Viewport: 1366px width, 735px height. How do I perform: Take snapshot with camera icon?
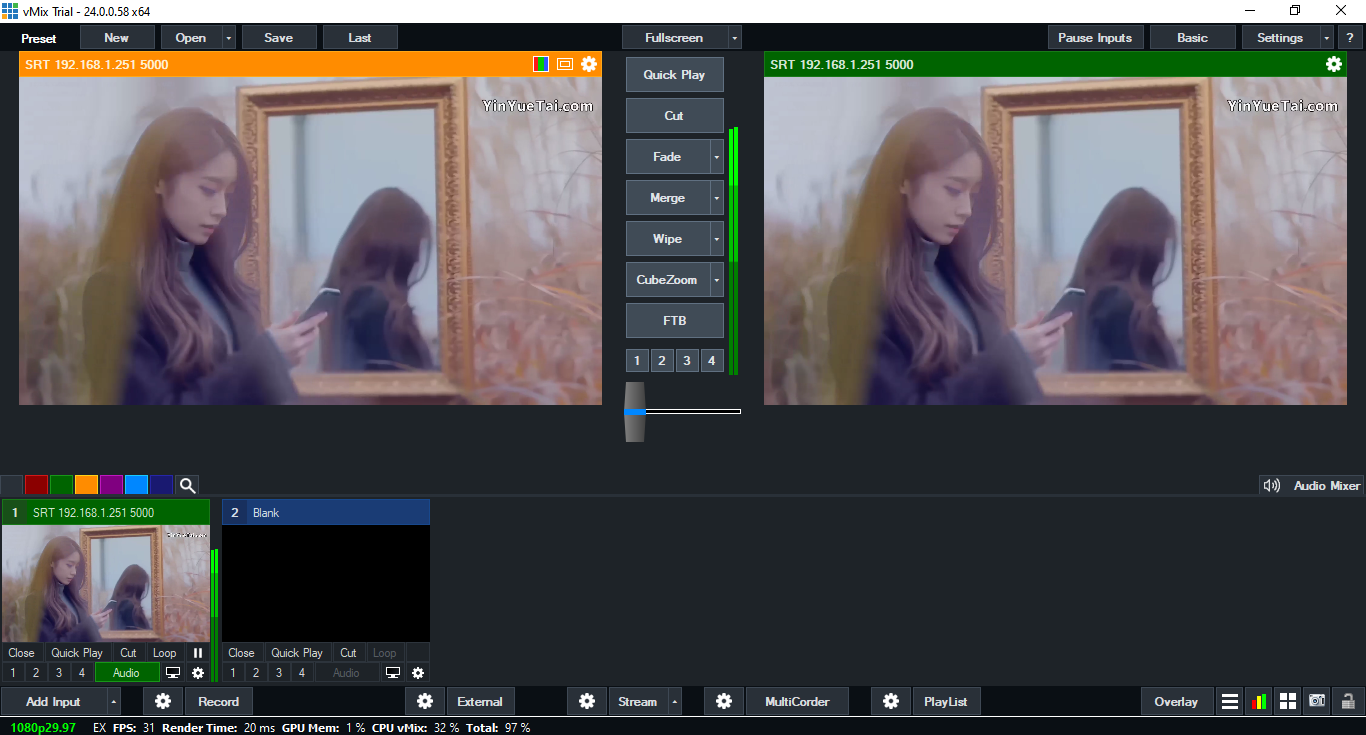(x=1318, y=701)
